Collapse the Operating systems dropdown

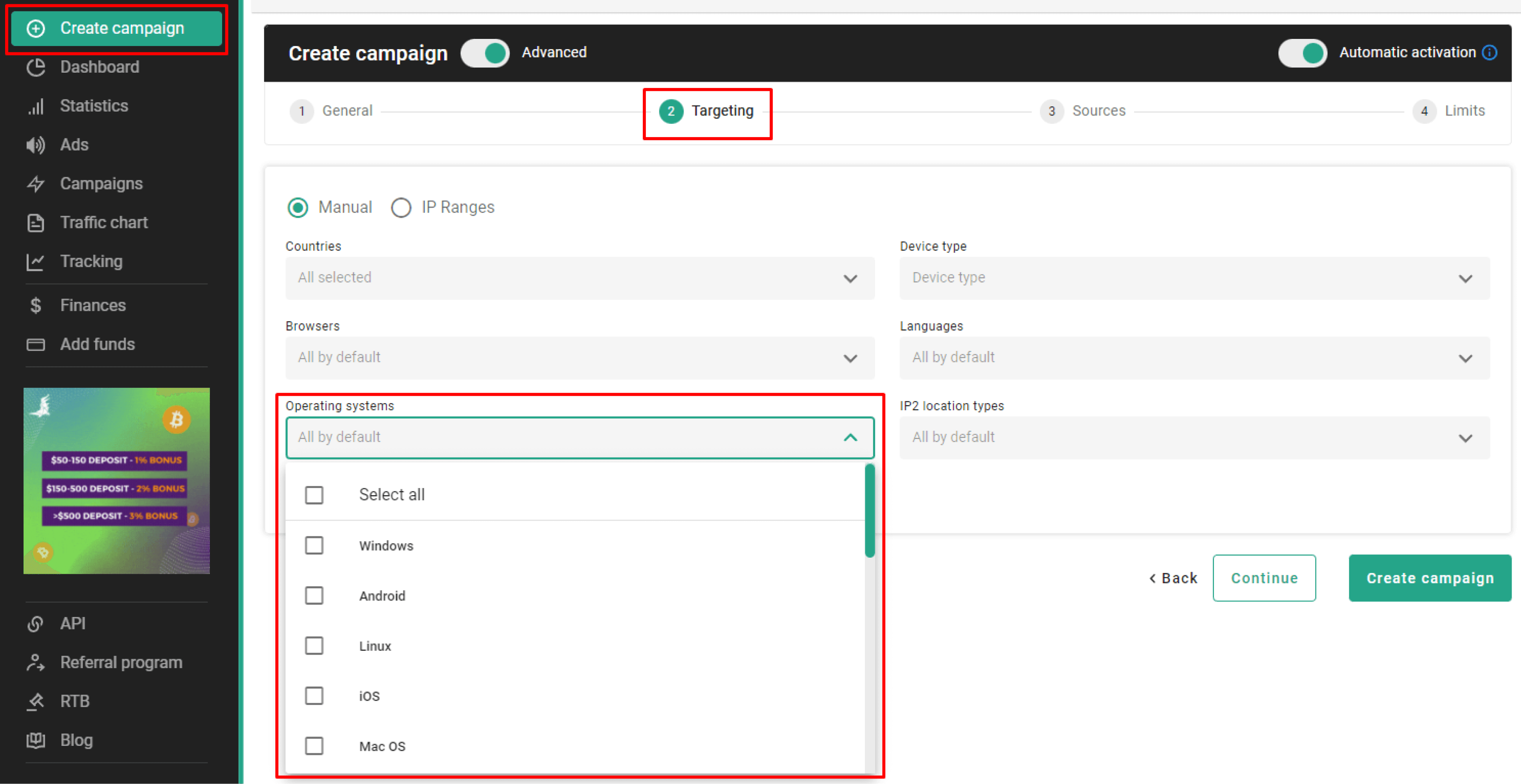(850, 437)
